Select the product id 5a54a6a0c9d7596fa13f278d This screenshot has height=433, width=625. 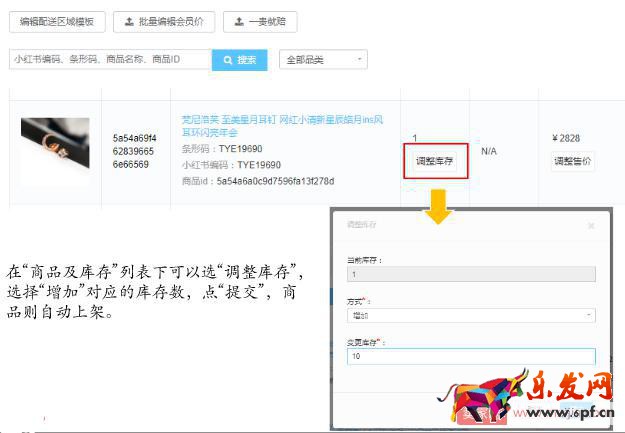point(275,181)
